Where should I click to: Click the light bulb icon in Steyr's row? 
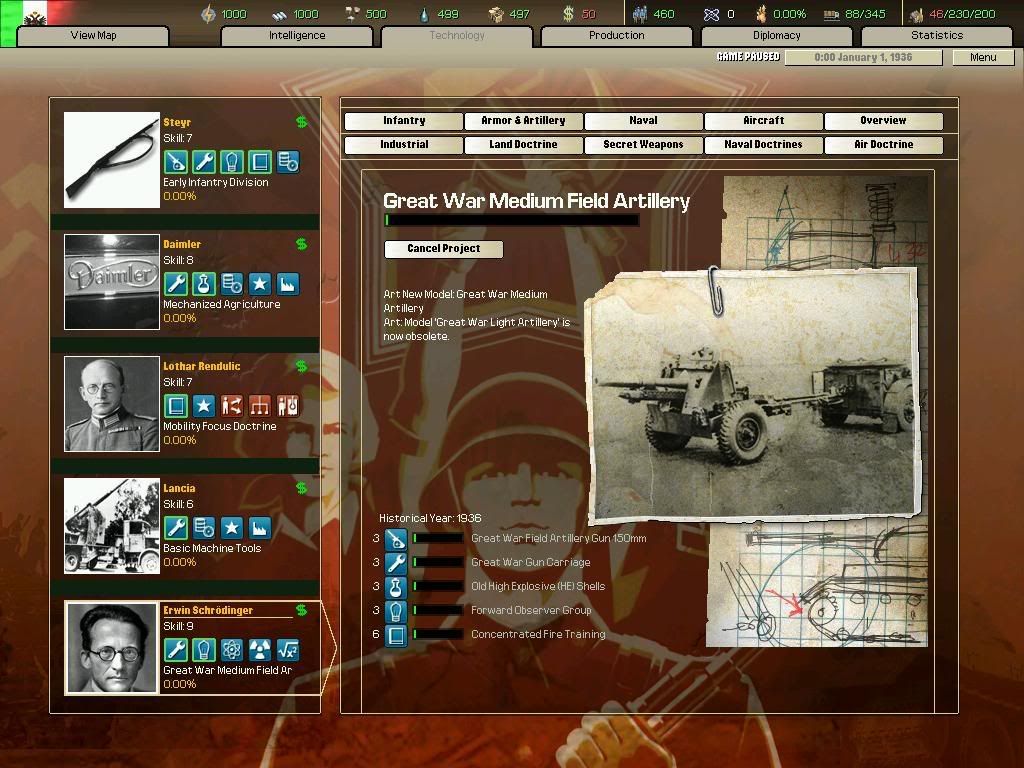pos(232,161)
